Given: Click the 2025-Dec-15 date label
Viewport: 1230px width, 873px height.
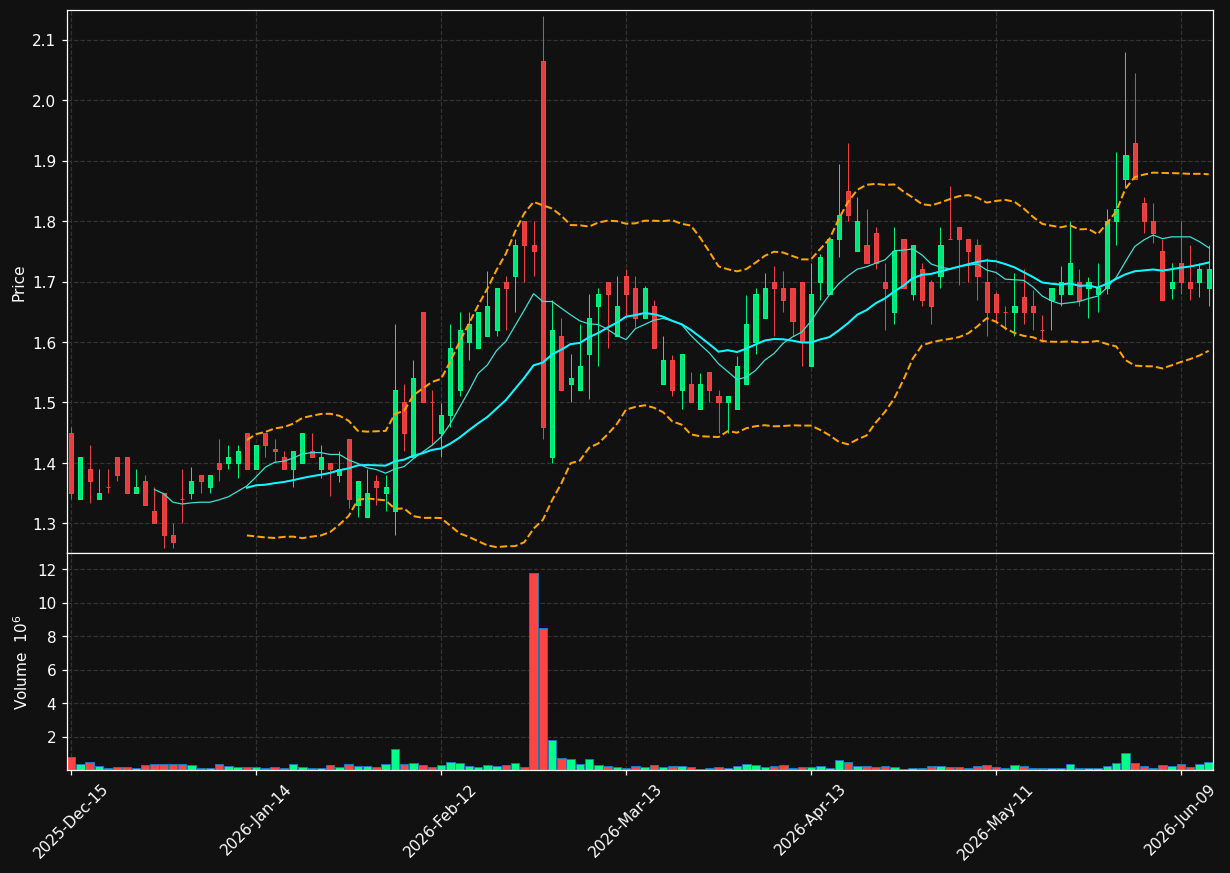Looking at the screenshot, I should (x=70, y=821).
